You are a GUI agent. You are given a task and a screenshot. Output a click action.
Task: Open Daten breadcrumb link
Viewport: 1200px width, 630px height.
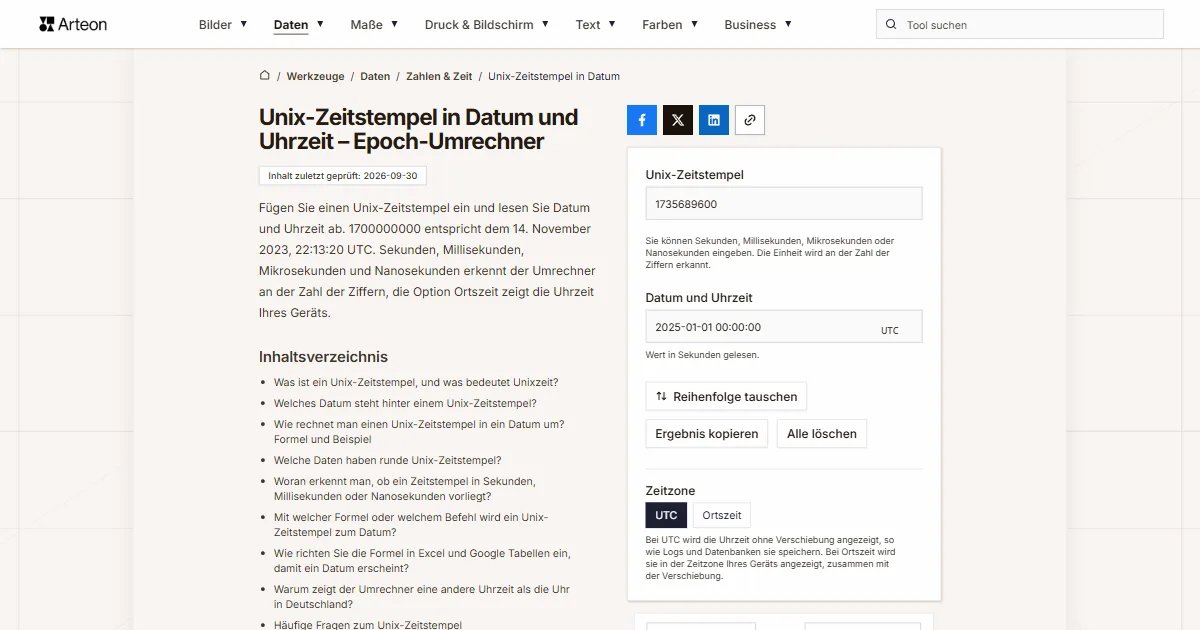[x=375, y=76]
